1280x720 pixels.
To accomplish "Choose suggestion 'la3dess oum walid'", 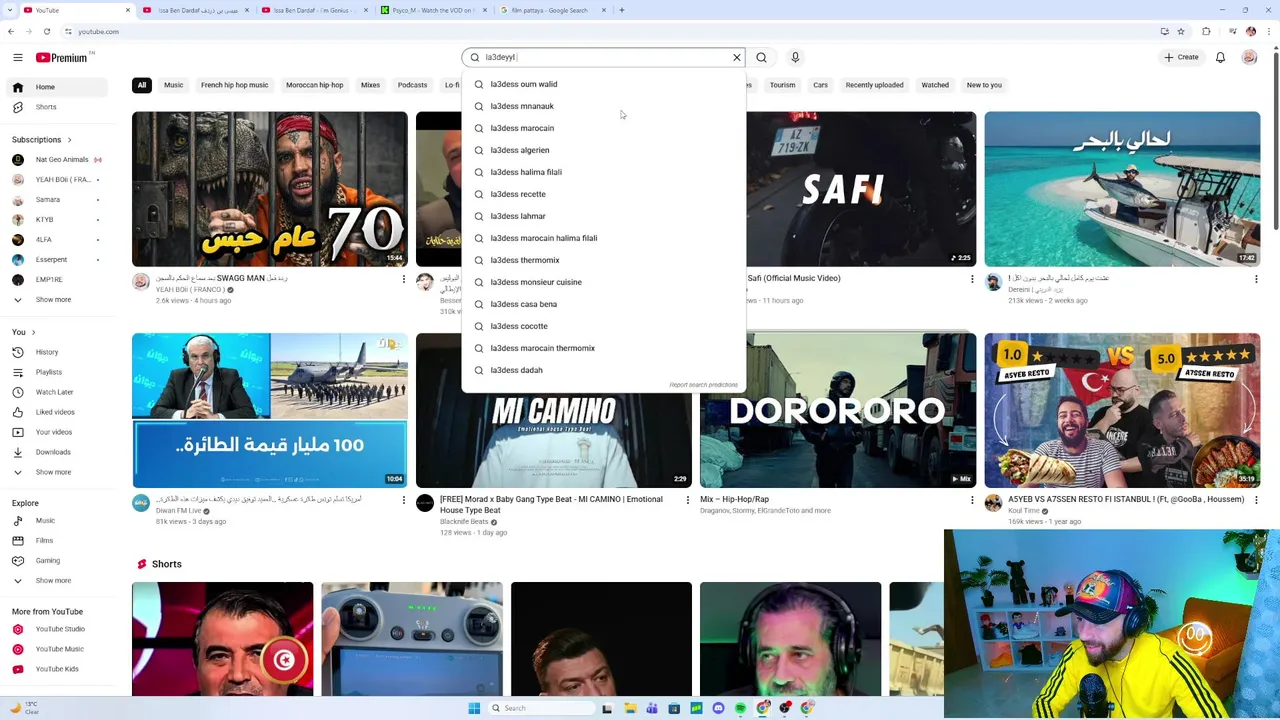I will (603, 84).
